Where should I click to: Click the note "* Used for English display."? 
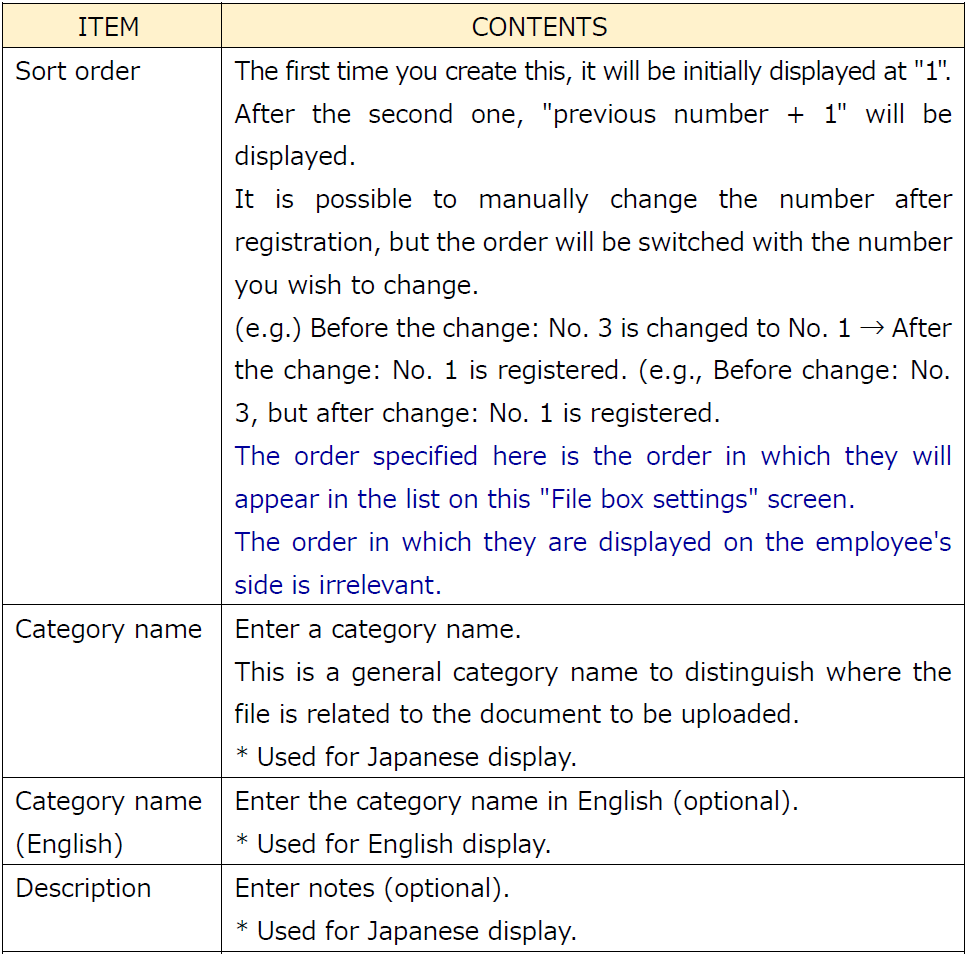(x=393, y=844)
